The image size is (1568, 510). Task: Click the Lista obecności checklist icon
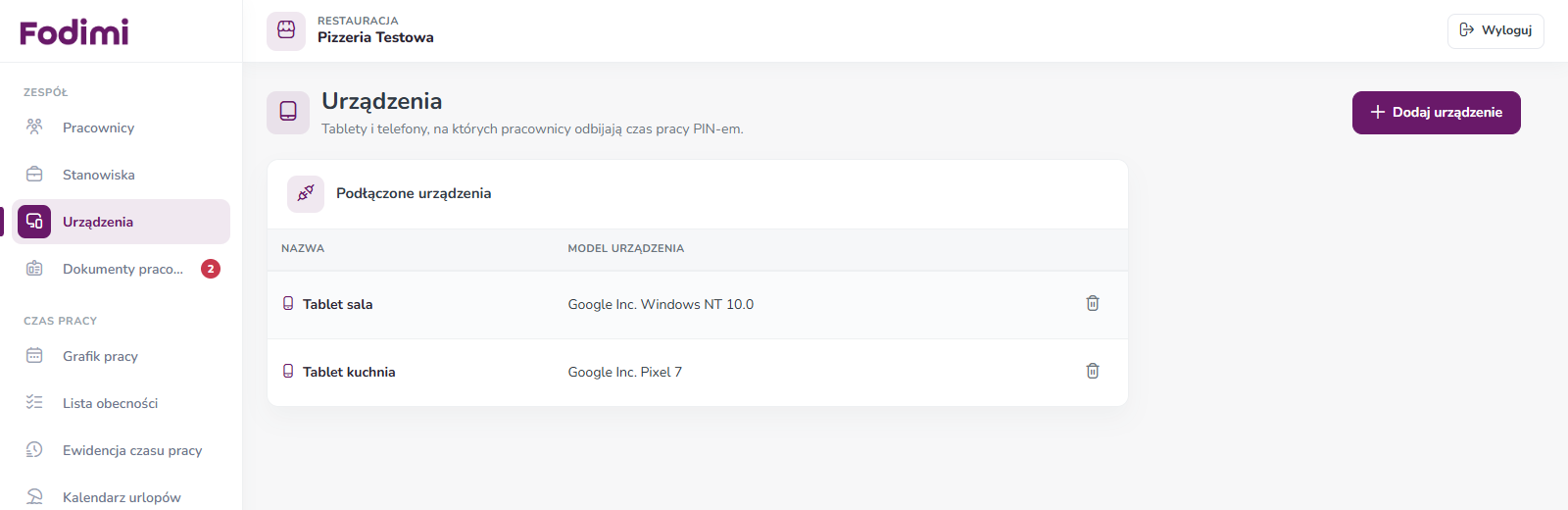[34, 403]
